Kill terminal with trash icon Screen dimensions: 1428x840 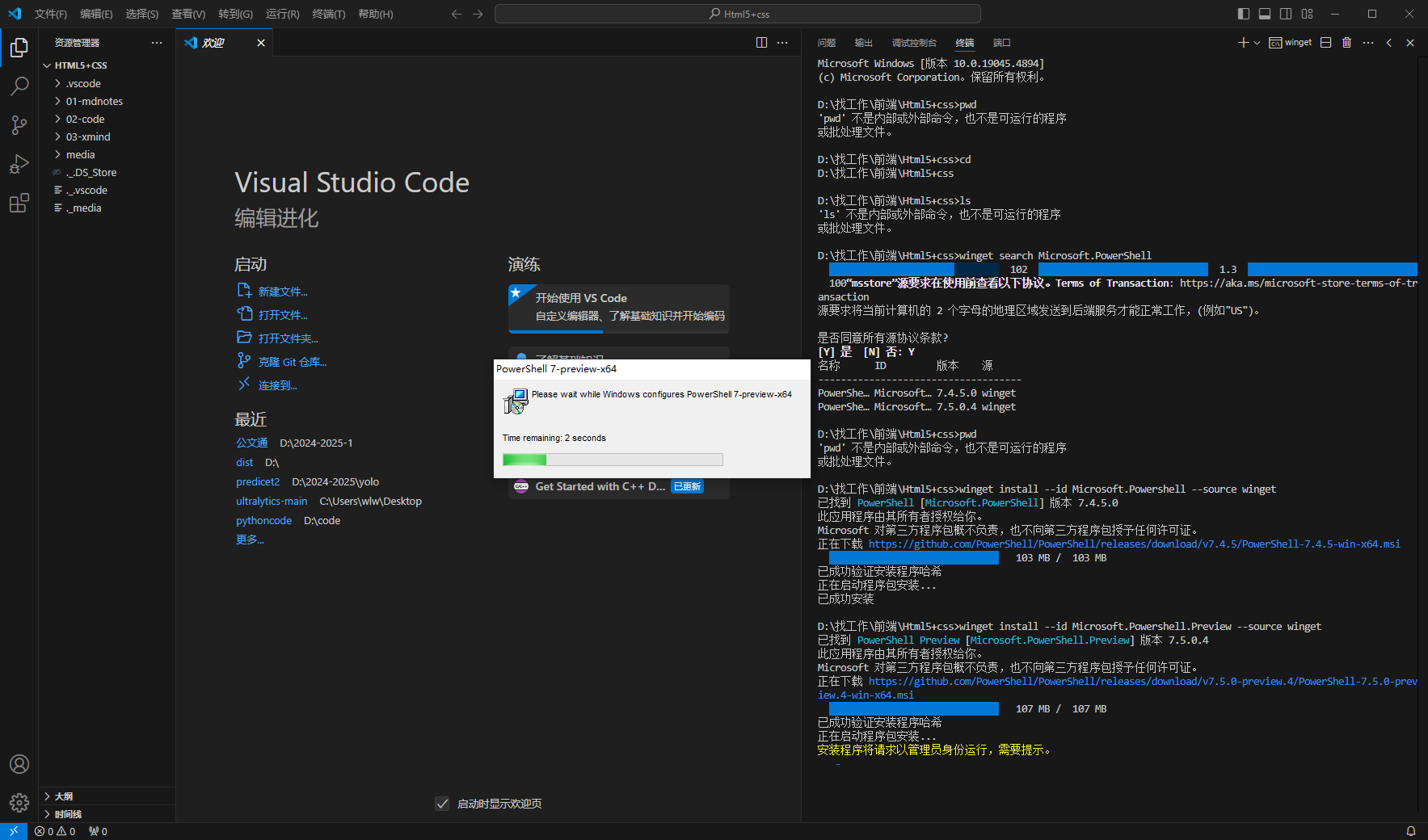tap(1346, 43)
